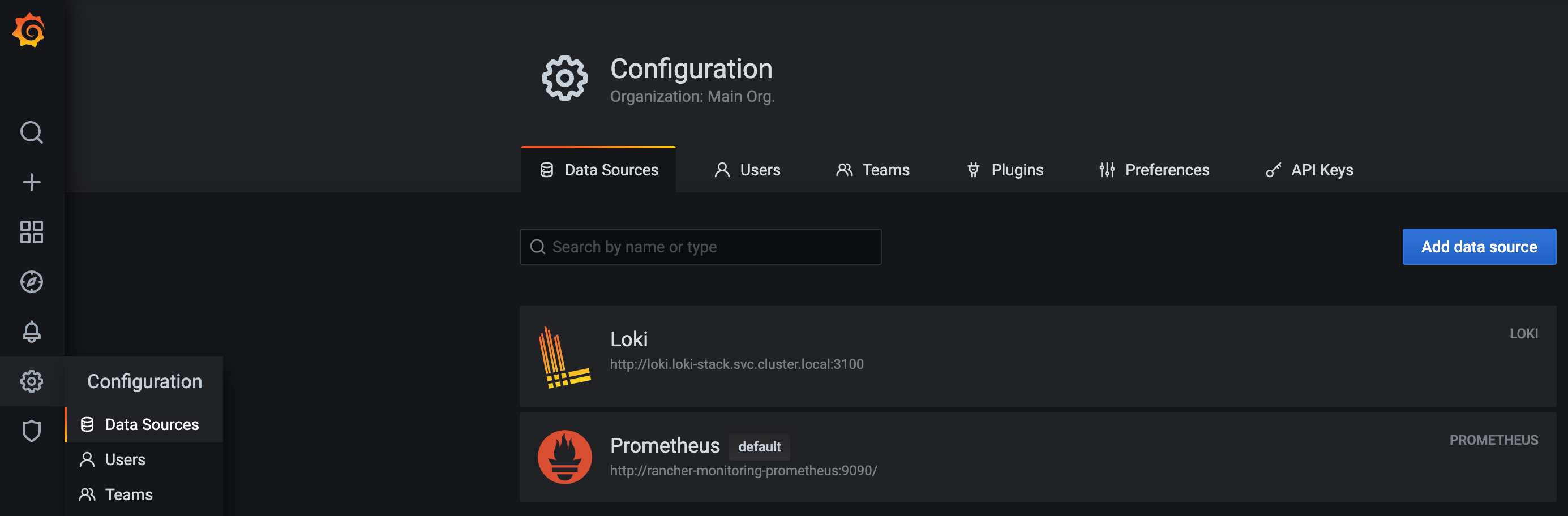Click the Create (+) icon in sidebar

point(31,181)
